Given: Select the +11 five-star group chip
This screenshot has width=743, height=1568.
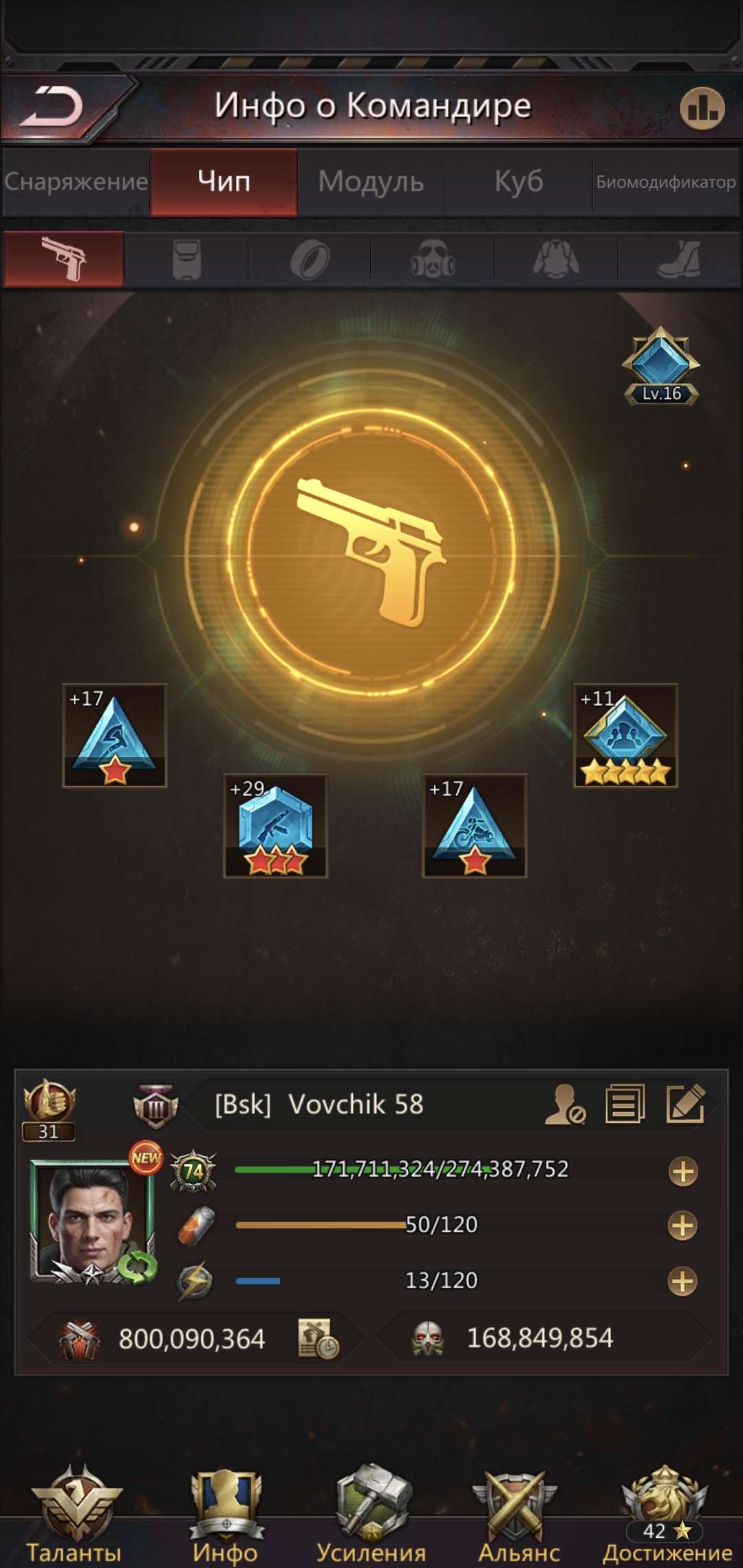Looking at the screenshot, I should click(625, 735).
